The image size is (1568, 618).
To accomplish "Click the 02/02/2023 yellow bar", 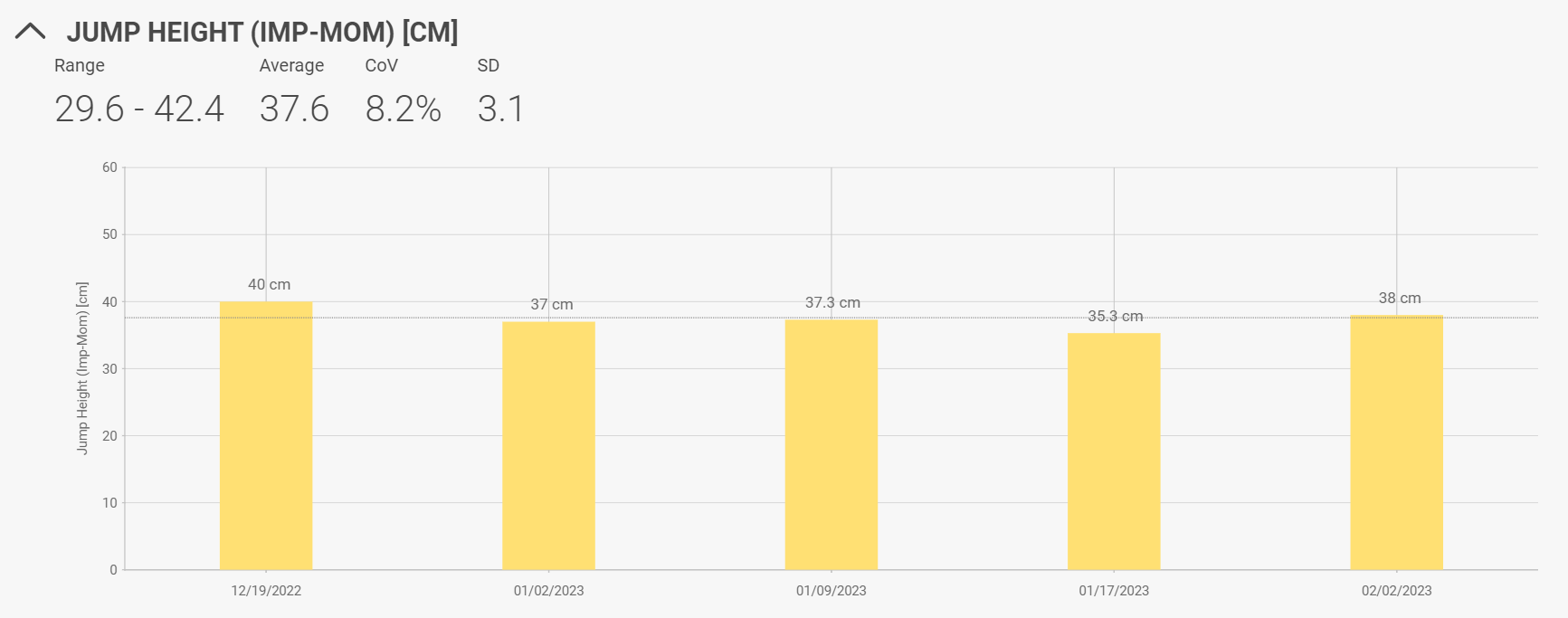I will 1396,442.
